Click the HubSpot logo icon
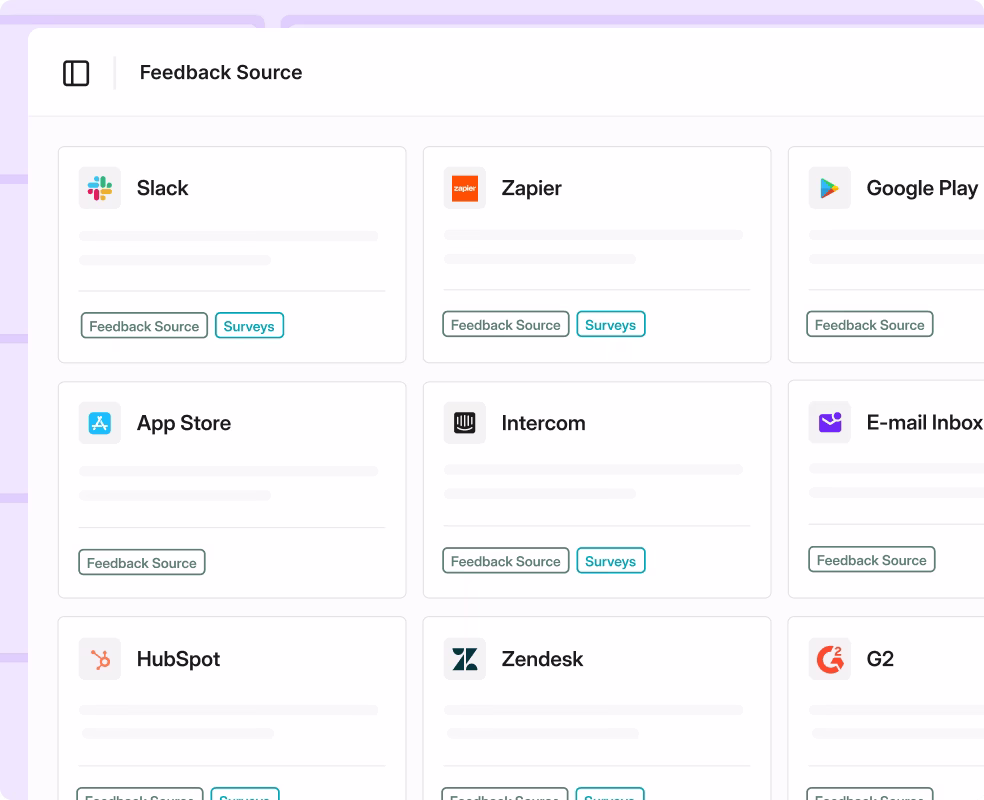The image size is (984, 800). pyautogui.click(x=100, y=659)
